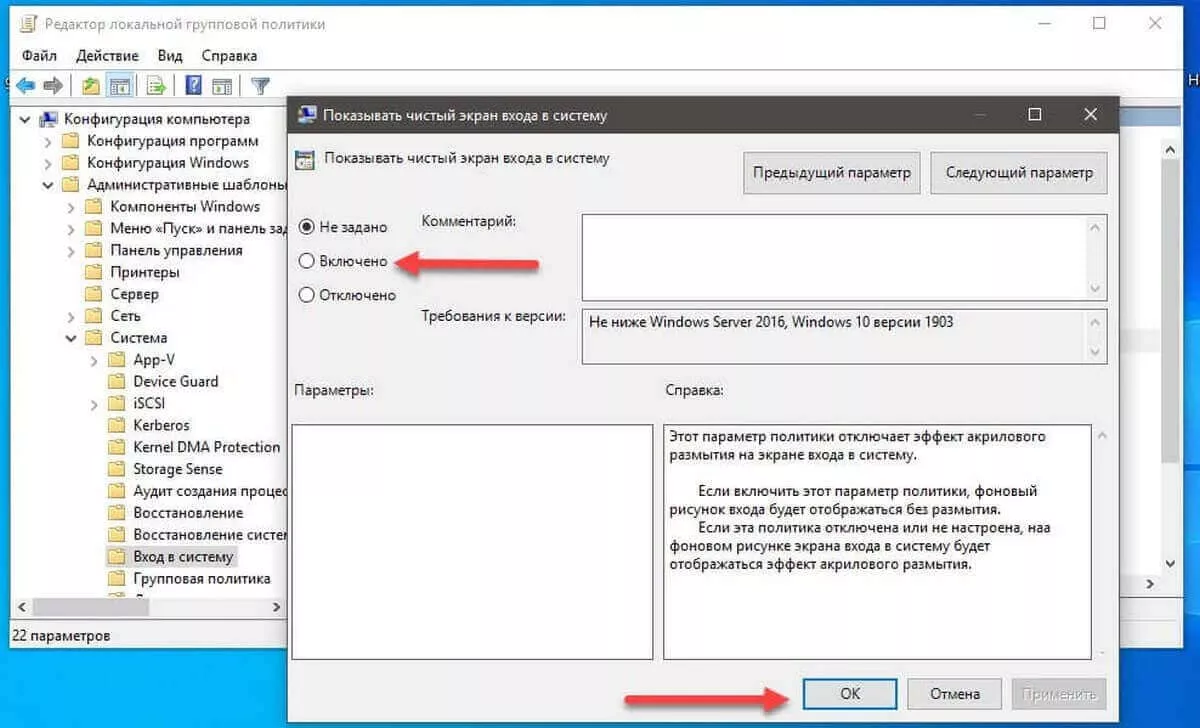This screenshot has height=728, width=1200.
Task: Click the setting icon beside the dialog heading
Action: [306, 159]
